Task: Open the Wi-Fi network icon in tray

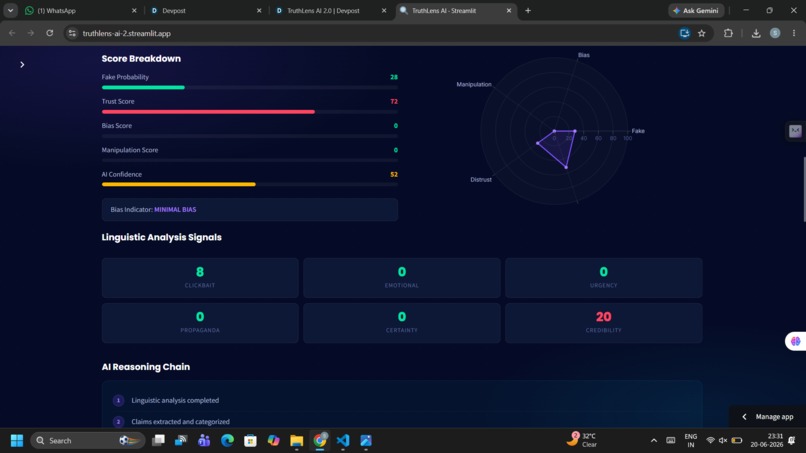Action: click(x=710, y=441)
